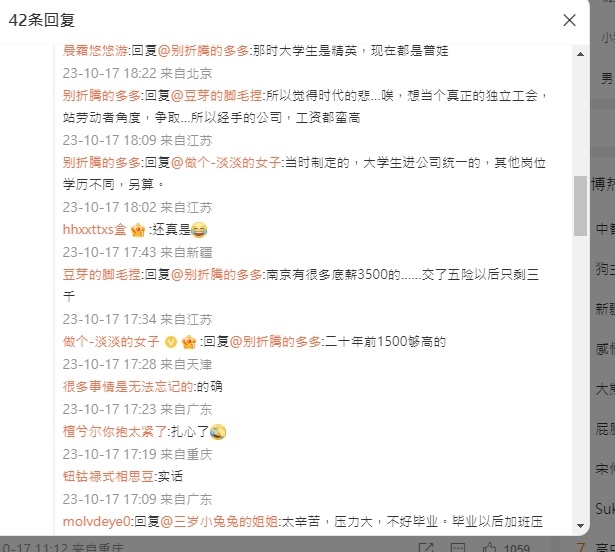Click the scrollbar down arrow
Image resolution: width=615 pixels, height=552 pixels.
coord(580,525)
